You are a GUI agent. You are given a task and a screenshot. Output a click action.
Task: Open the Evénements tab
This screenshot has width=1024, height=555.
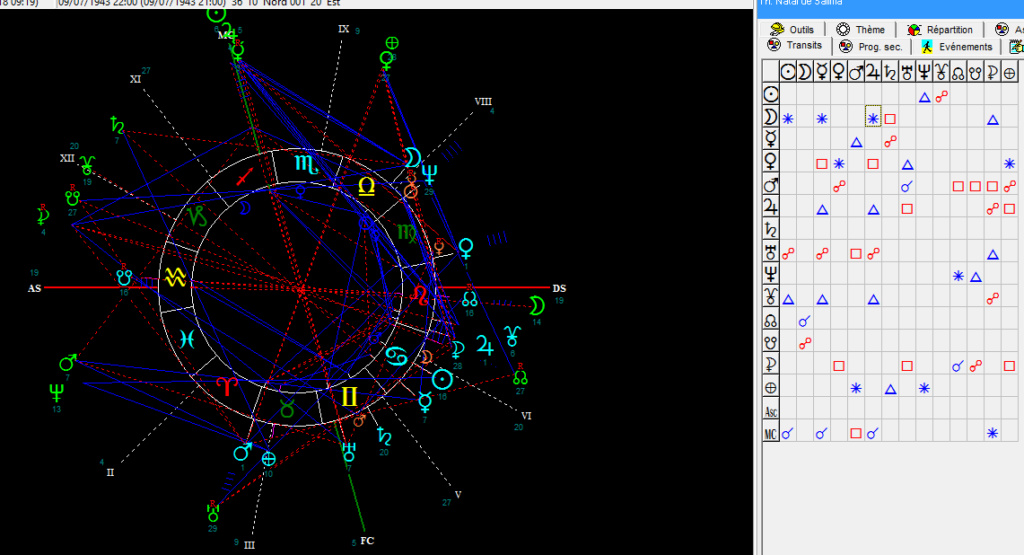[957, 46]
